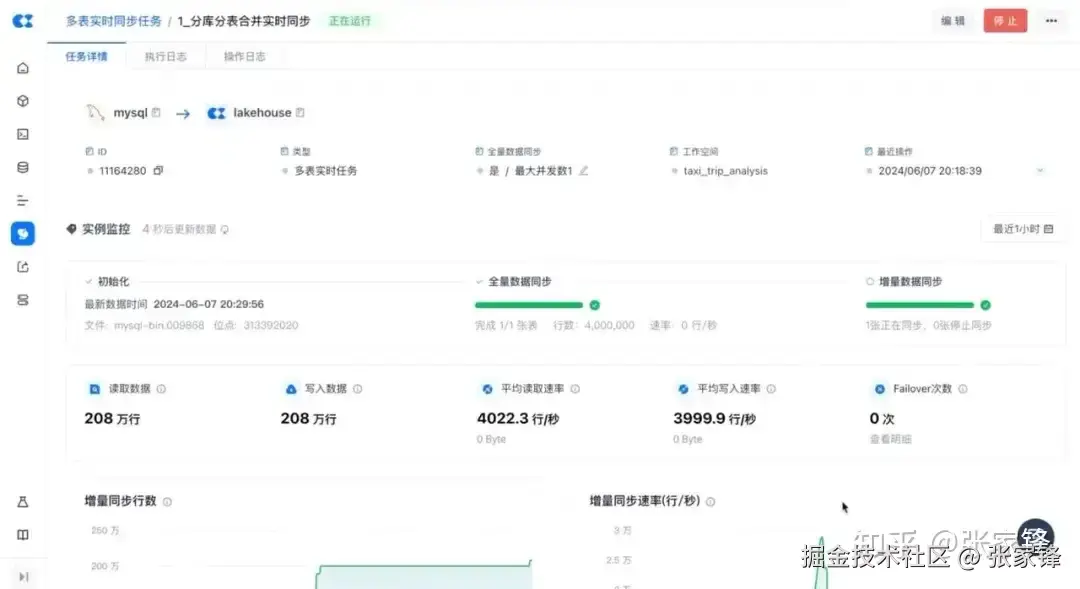Click the 4022.3 行/秒 read rate value

(518, 418)
